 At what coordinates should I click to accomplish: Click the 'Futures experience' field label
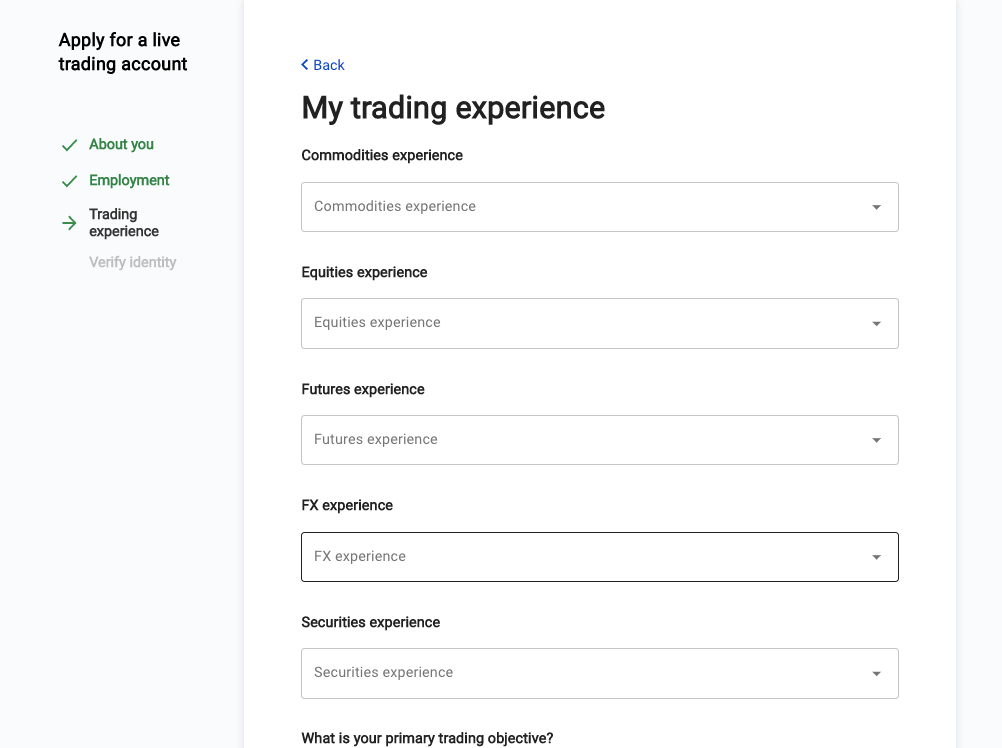363,389
